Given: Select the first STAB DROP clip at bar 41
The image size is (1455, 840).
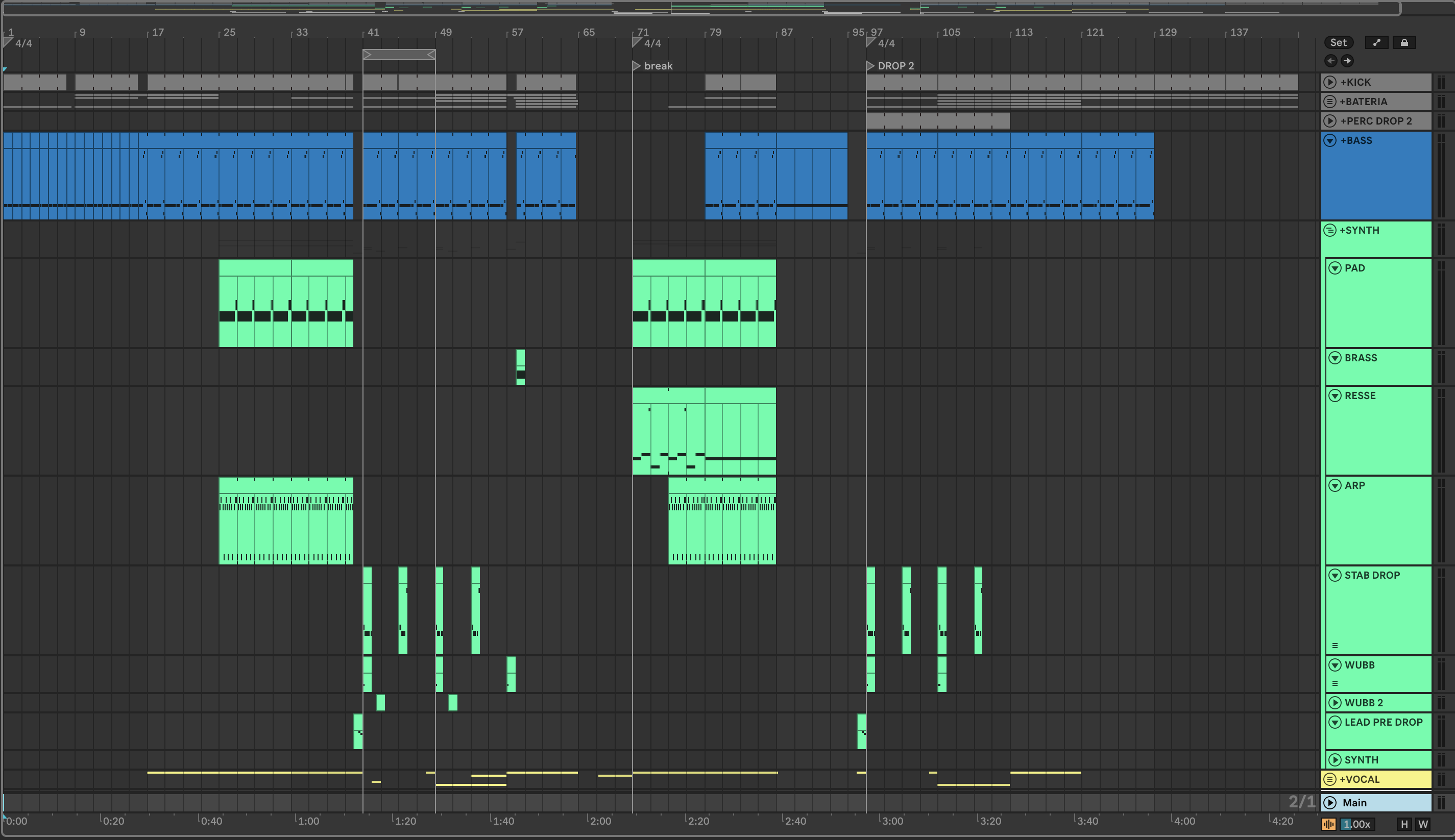Looking at the screenshot, I should click(368, 610).
